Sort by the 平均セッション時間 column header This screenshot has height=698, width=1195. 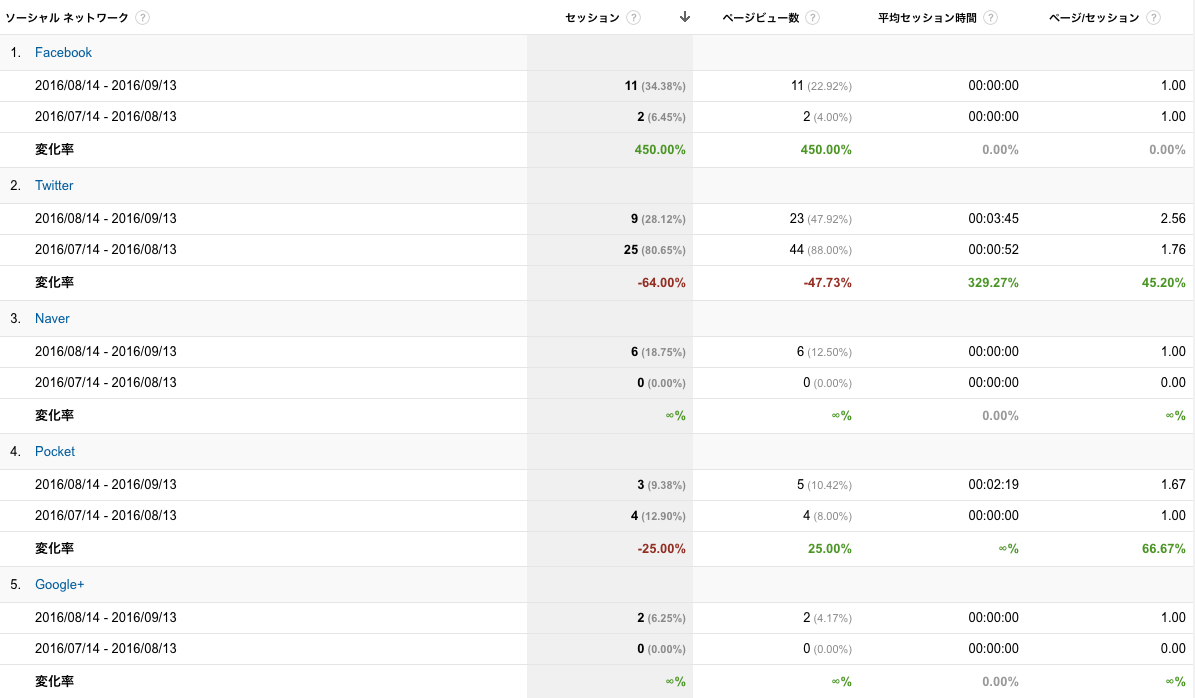(x=927, y=18)
